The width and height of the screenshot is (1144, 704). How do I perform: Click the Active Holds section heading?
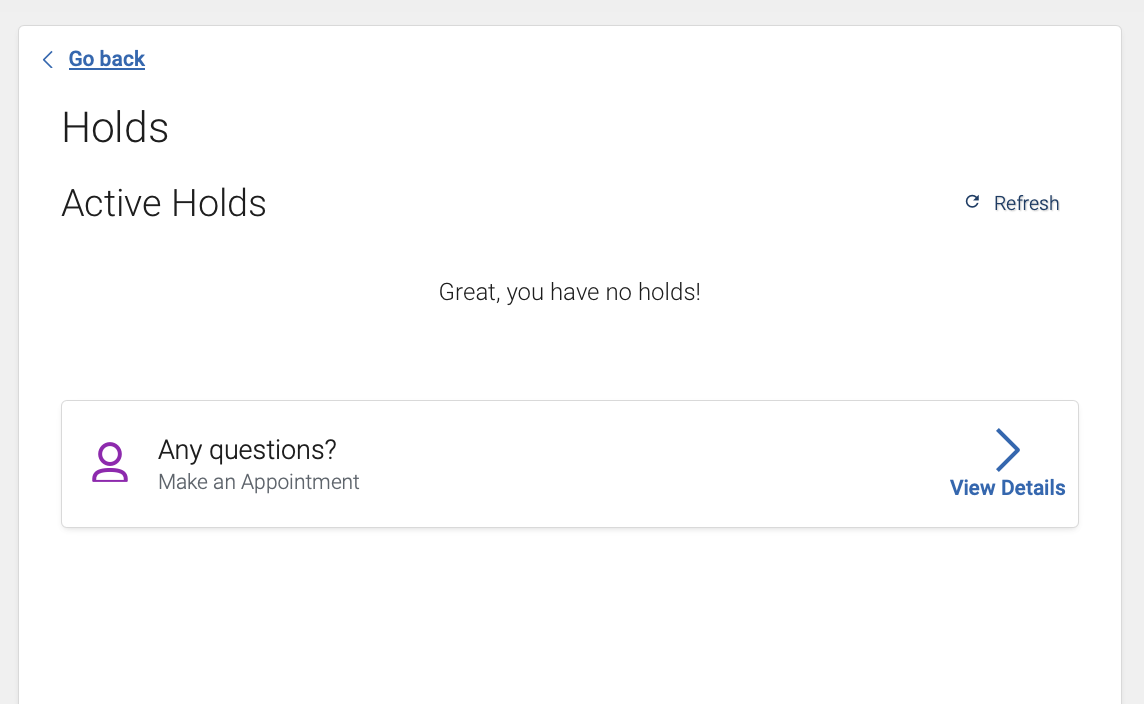[163, 203]
